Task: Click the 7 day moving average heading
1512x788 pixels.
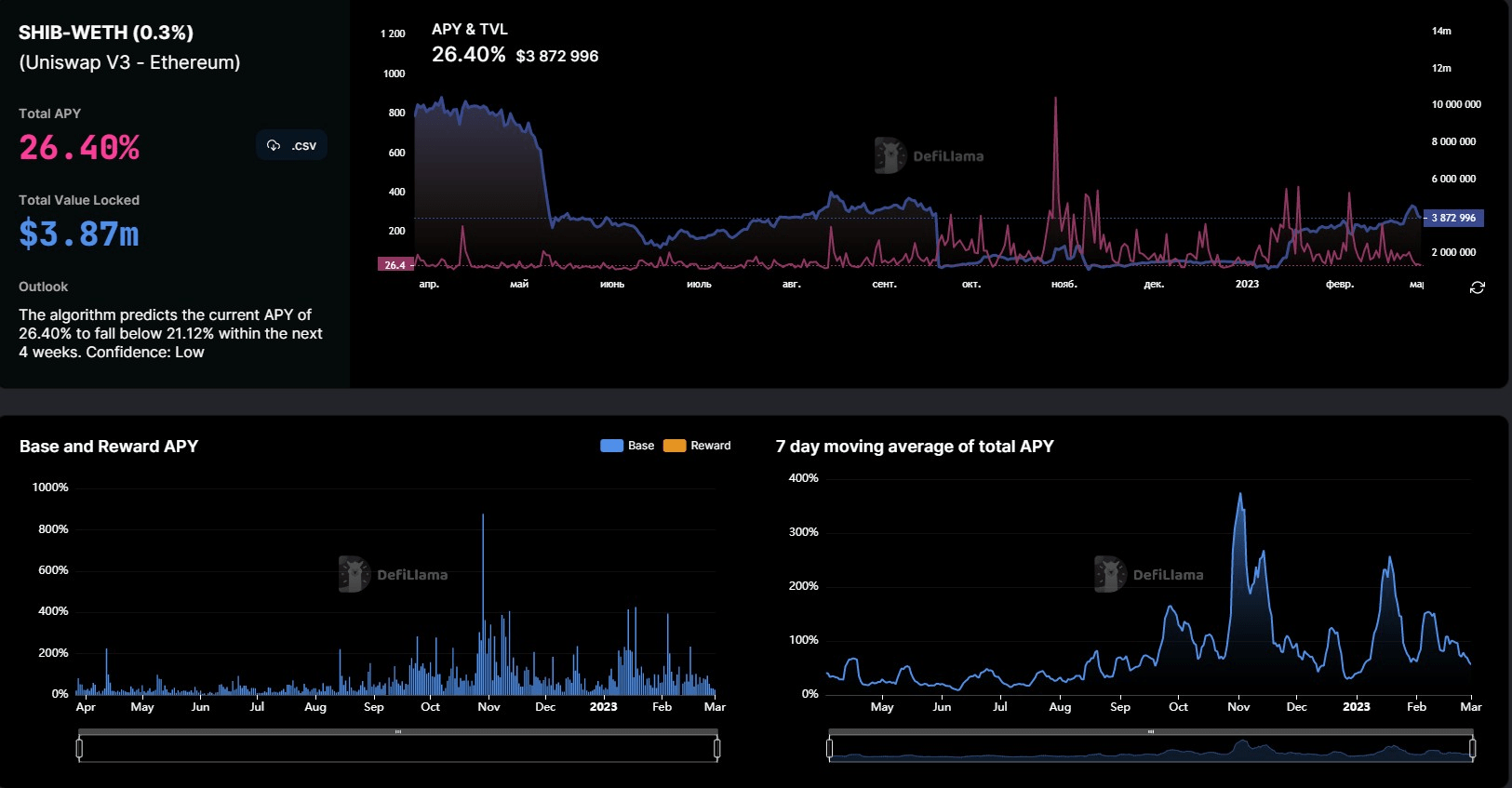Action: [915, 447]
